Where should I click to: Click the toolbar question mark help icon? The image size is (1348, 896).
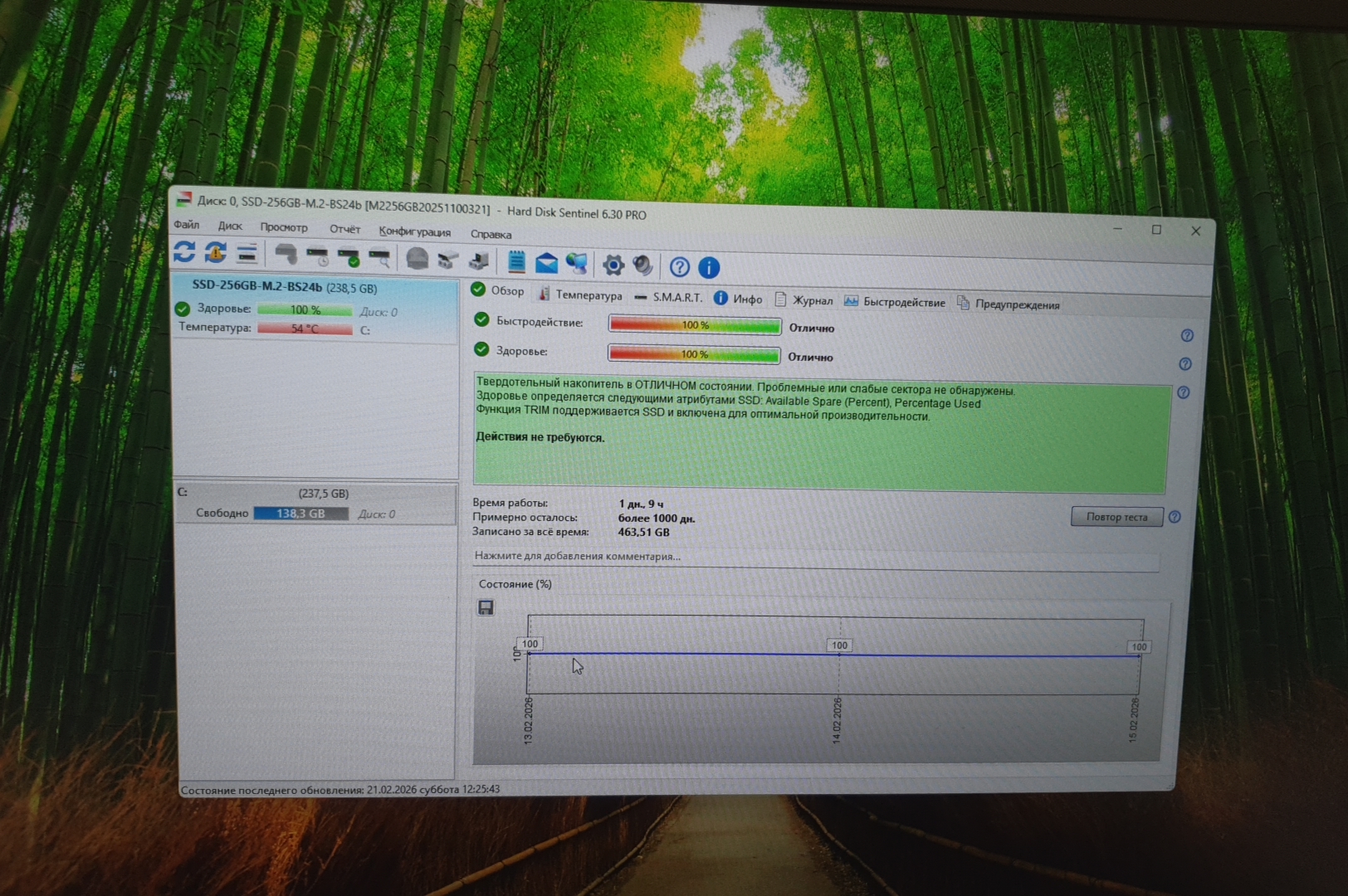(679, 267)
